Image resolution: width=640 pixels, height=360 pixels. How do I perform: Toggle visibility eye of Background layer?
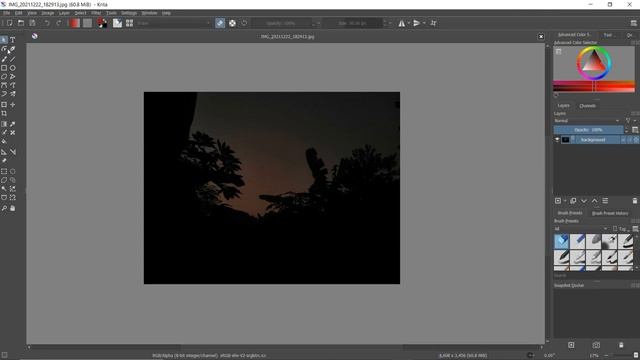pos(557,140)
